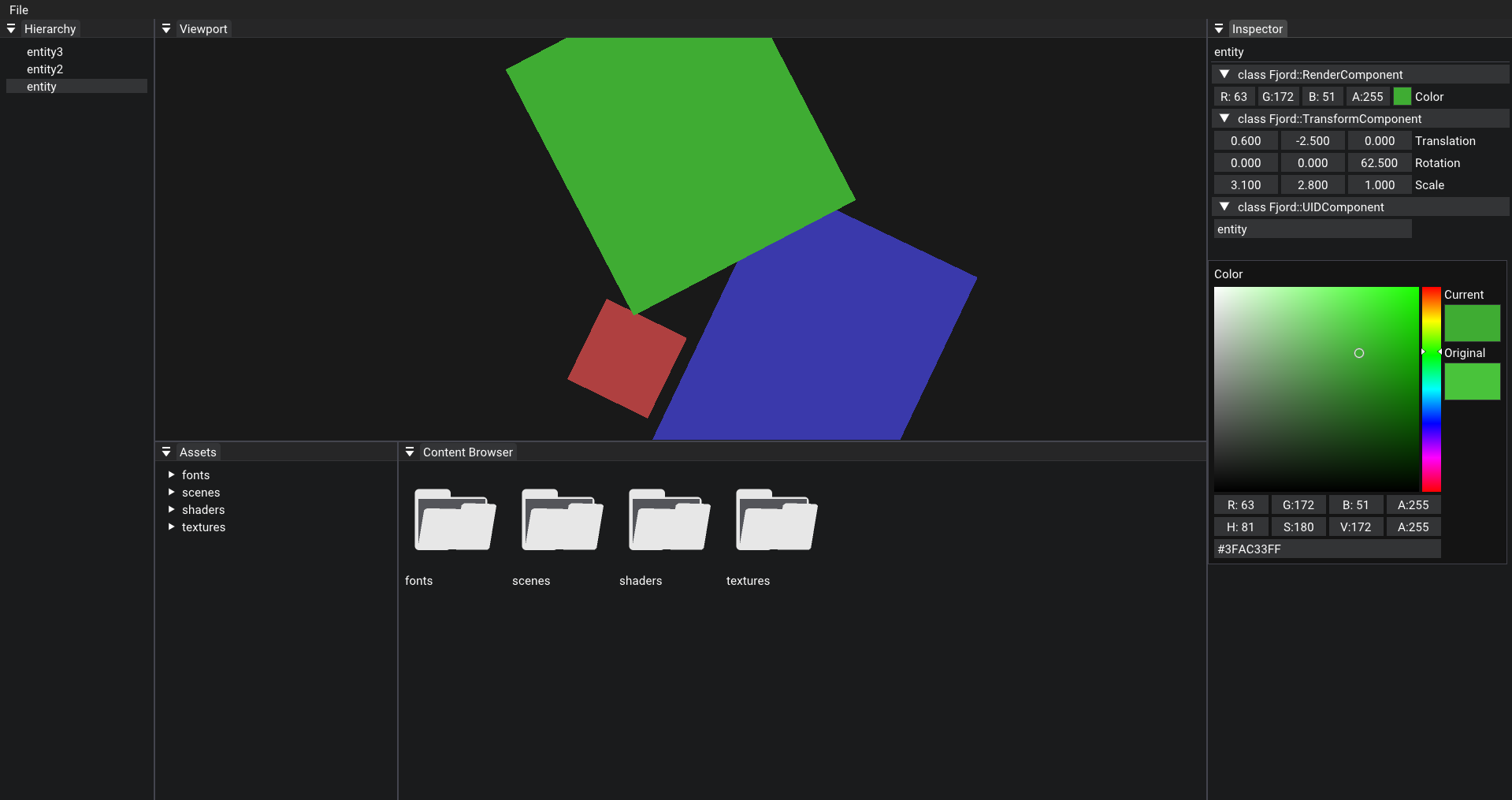The image size is (1512, 800).
Task: Expand the scenes tree node in Assets
Action: coord(171,493)
